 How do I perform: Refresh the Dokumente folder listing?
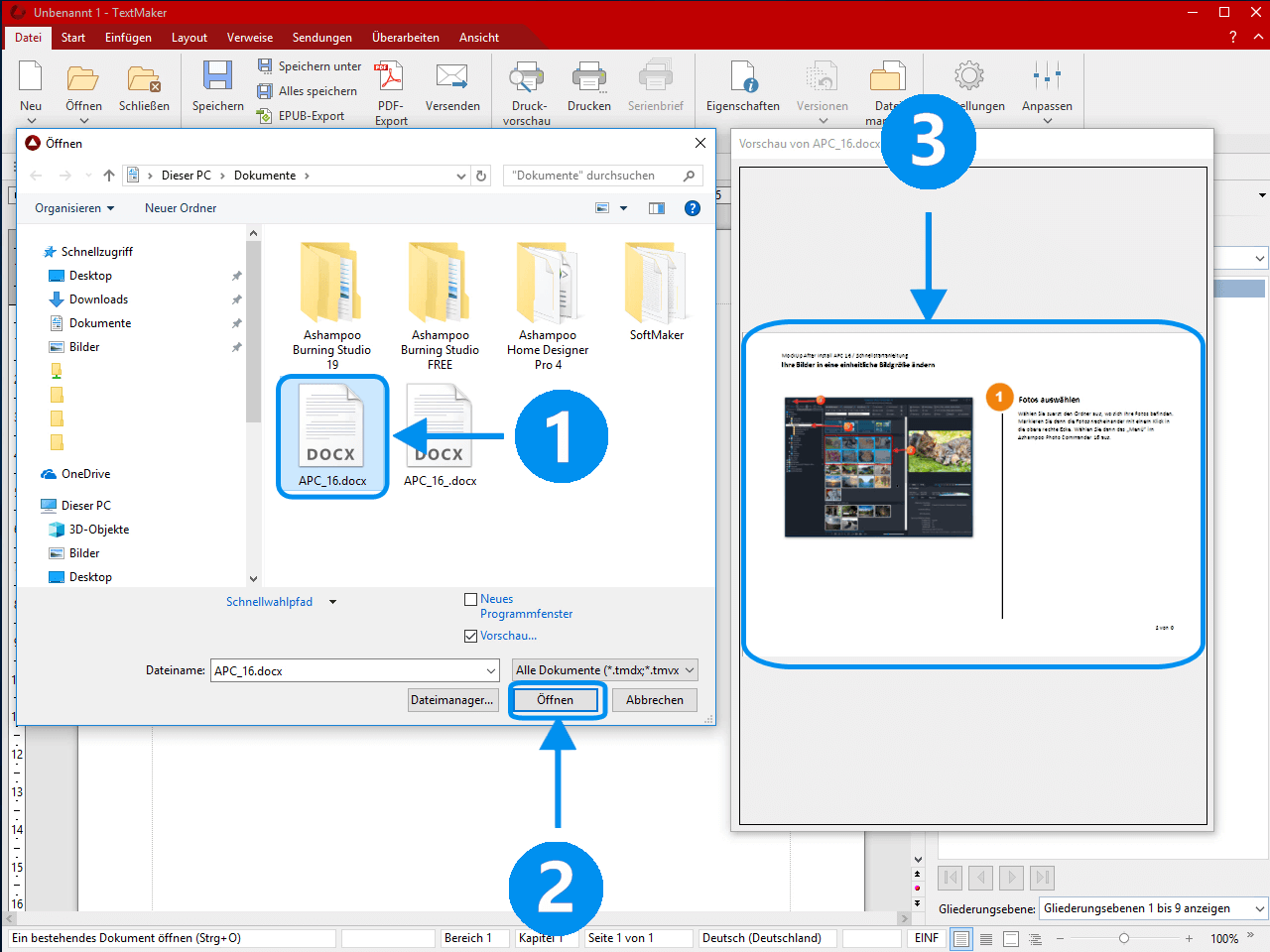481,176
